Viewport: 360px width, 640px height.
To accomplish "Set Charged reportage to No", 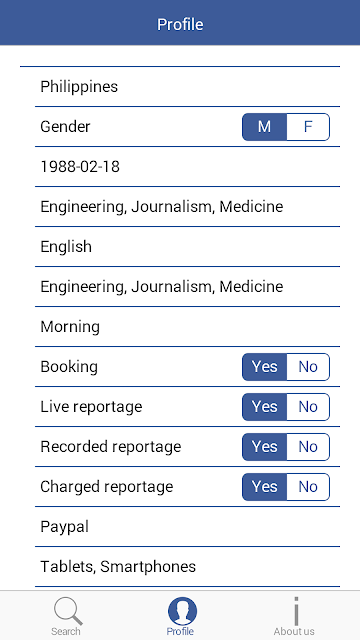I will click(x=308, y=487).
